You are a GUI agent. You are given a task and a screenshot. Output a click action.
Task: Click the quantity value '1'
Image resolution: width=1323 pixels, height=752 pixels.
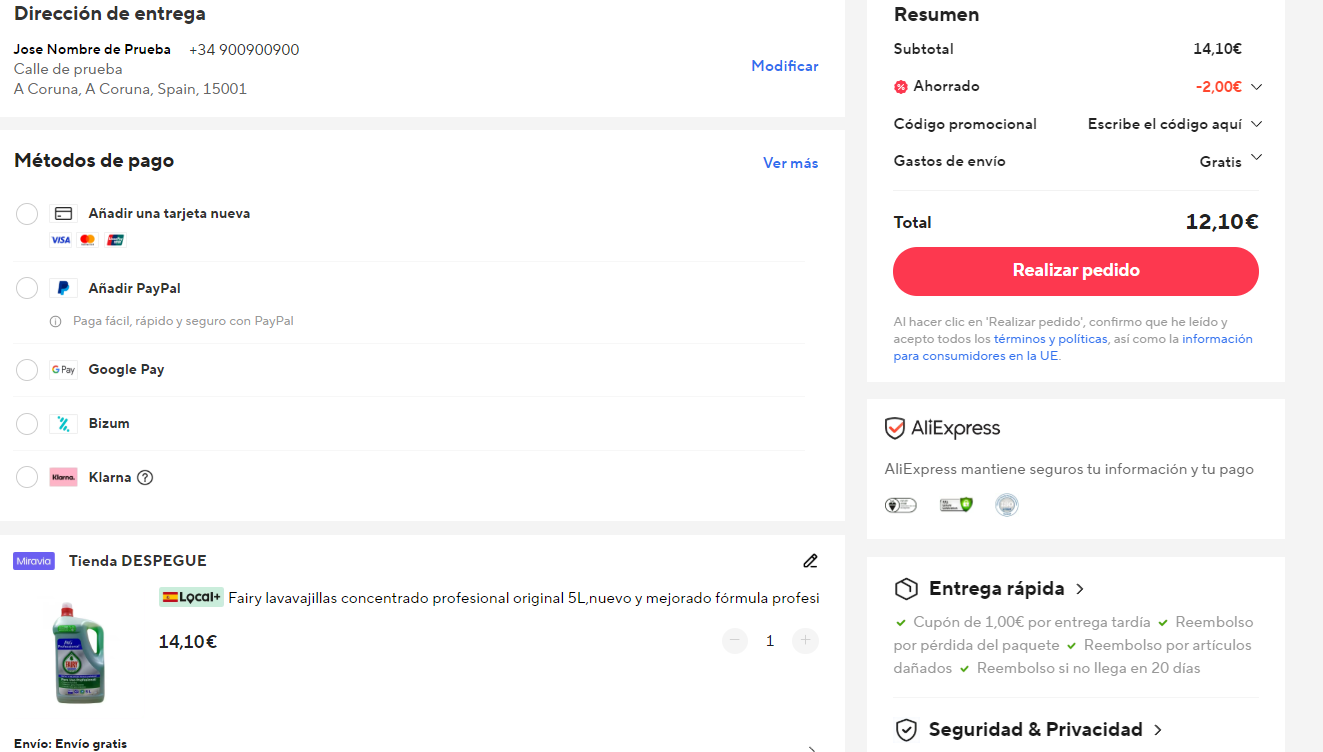click(770, 641)
